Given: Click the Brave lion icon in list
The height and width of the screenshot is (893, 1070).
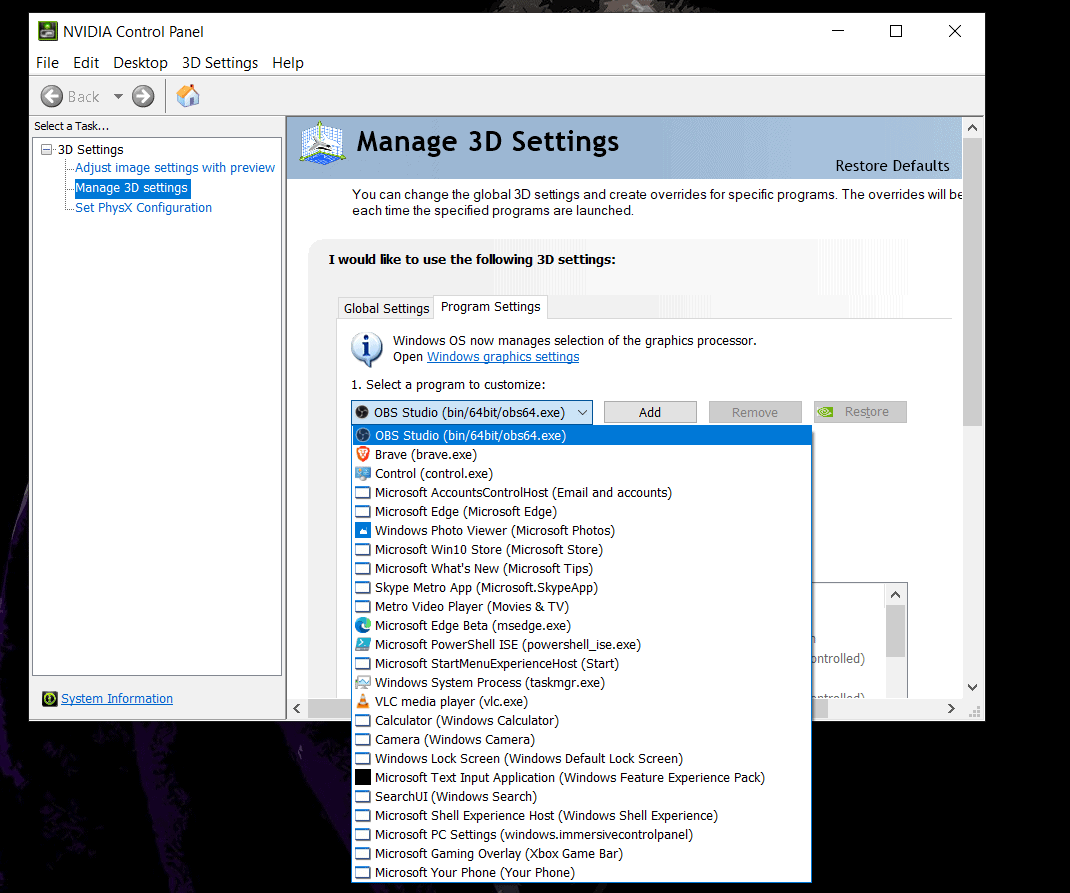Looking at the screenshot, I should 363,454.
